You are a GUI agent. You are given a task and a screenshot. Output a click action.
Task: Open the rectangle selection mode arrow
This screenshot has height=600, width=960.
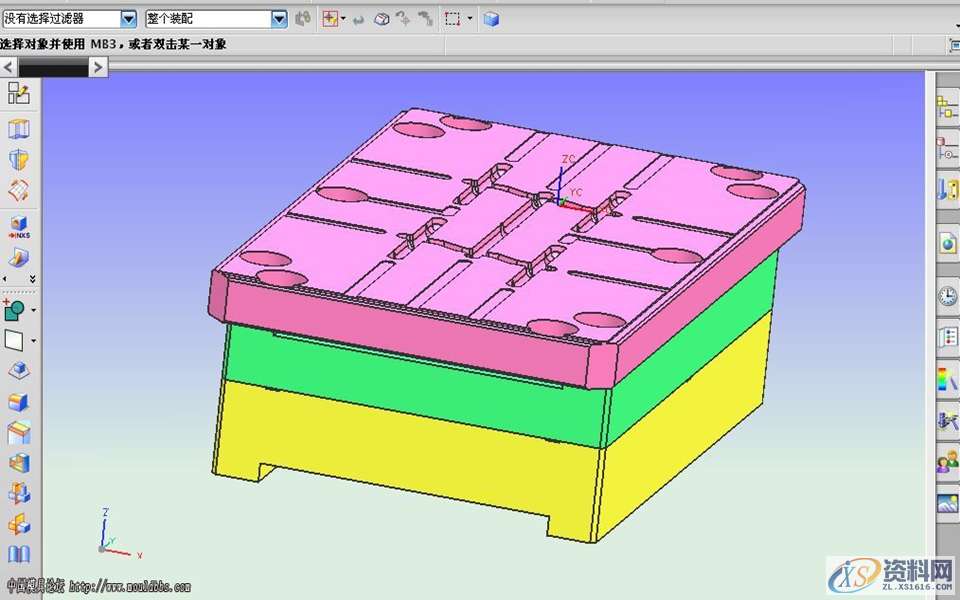(x=470, y=19)
